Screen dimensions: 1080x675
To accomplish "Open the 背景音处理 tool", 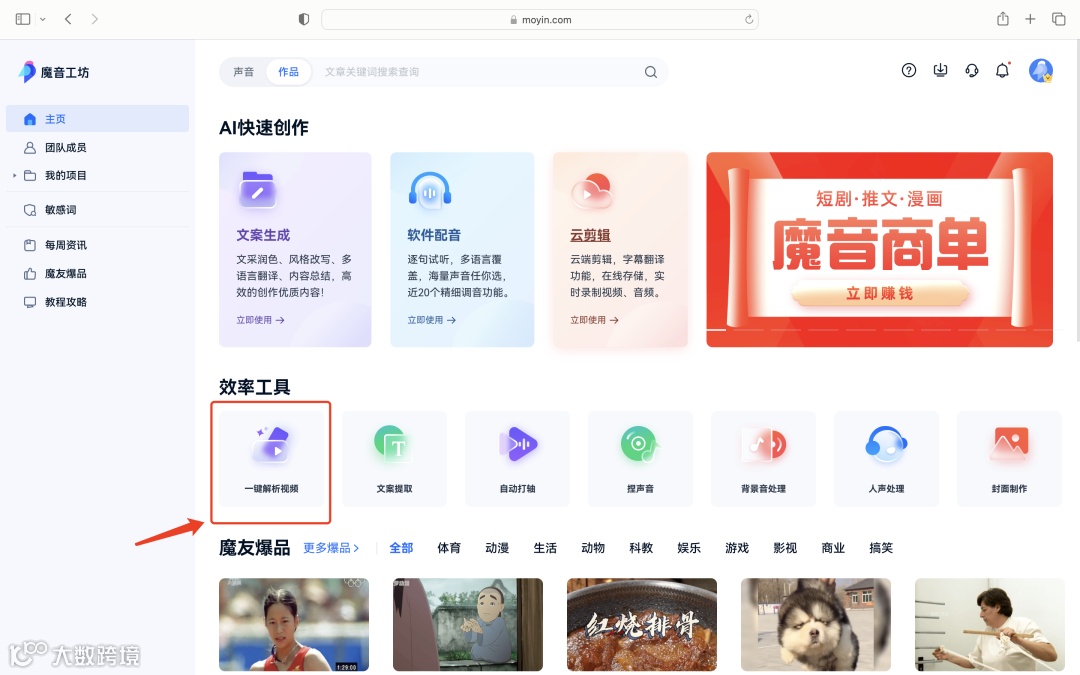I will (763, 458).
